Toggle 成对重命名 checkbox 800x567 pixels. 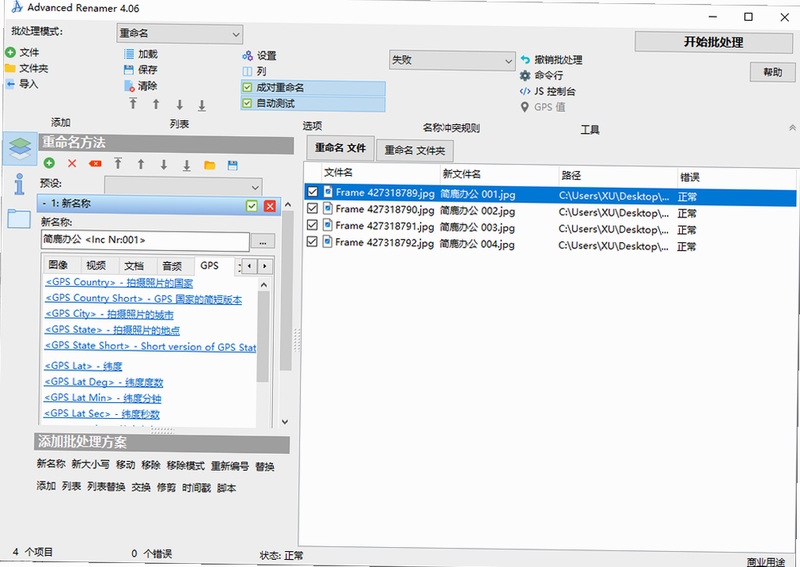coord(247,87)
